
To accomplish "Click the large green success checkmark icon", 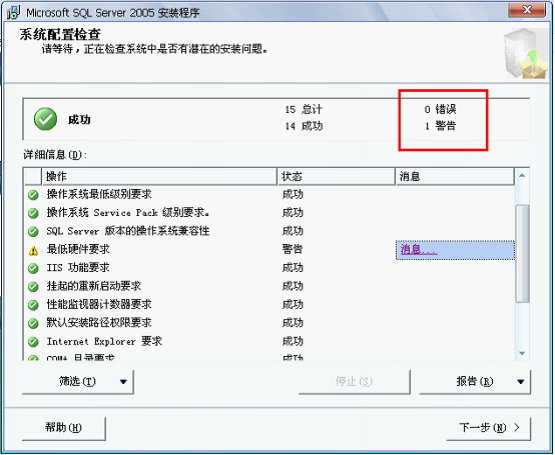I will [x=46, y=119].
